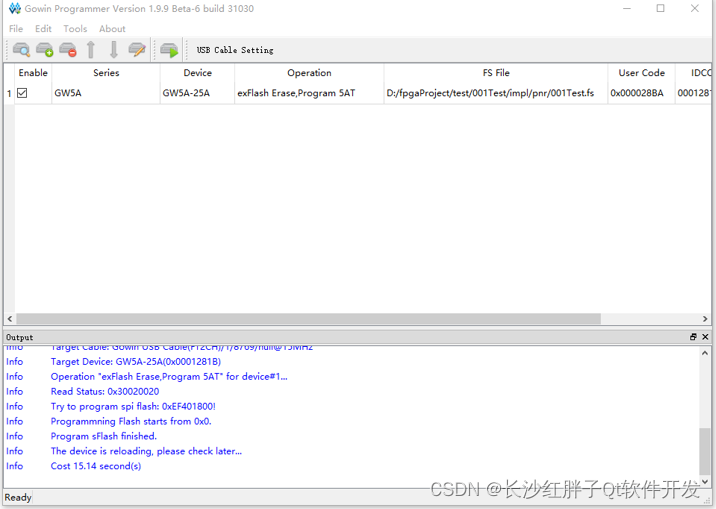Select the GW5A series cell

pos(106,93)
